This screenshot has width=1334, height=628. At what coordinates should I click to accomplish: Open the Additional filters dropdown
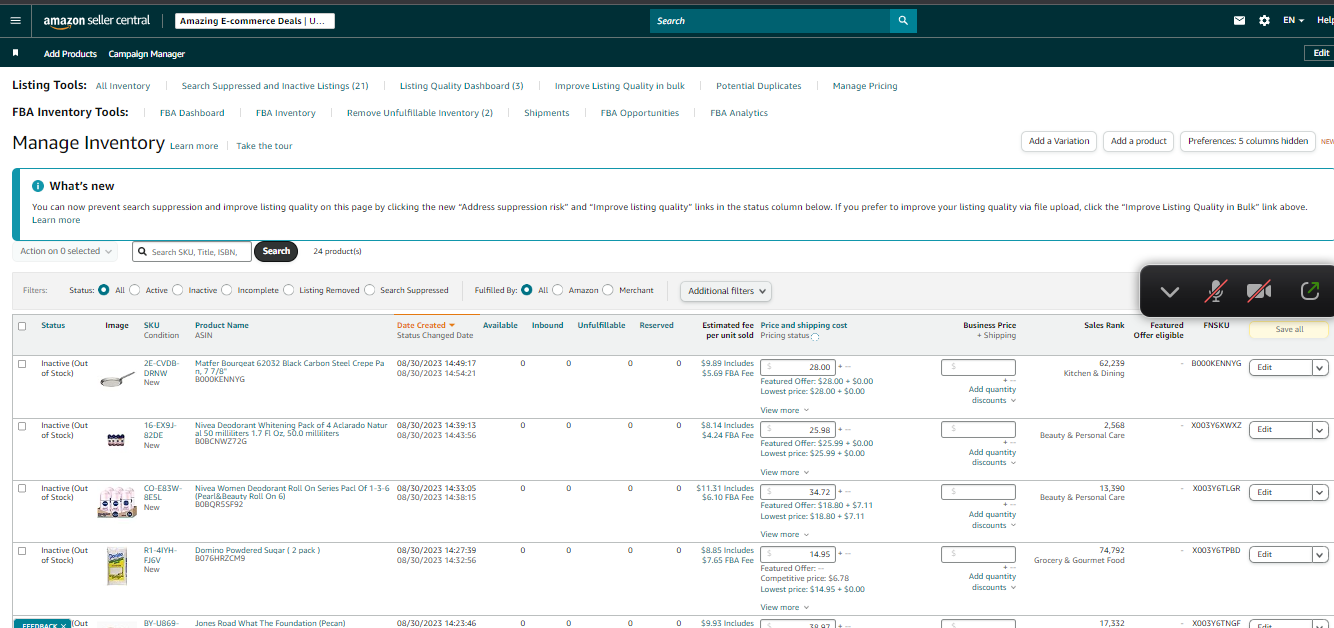click(728, 291)
